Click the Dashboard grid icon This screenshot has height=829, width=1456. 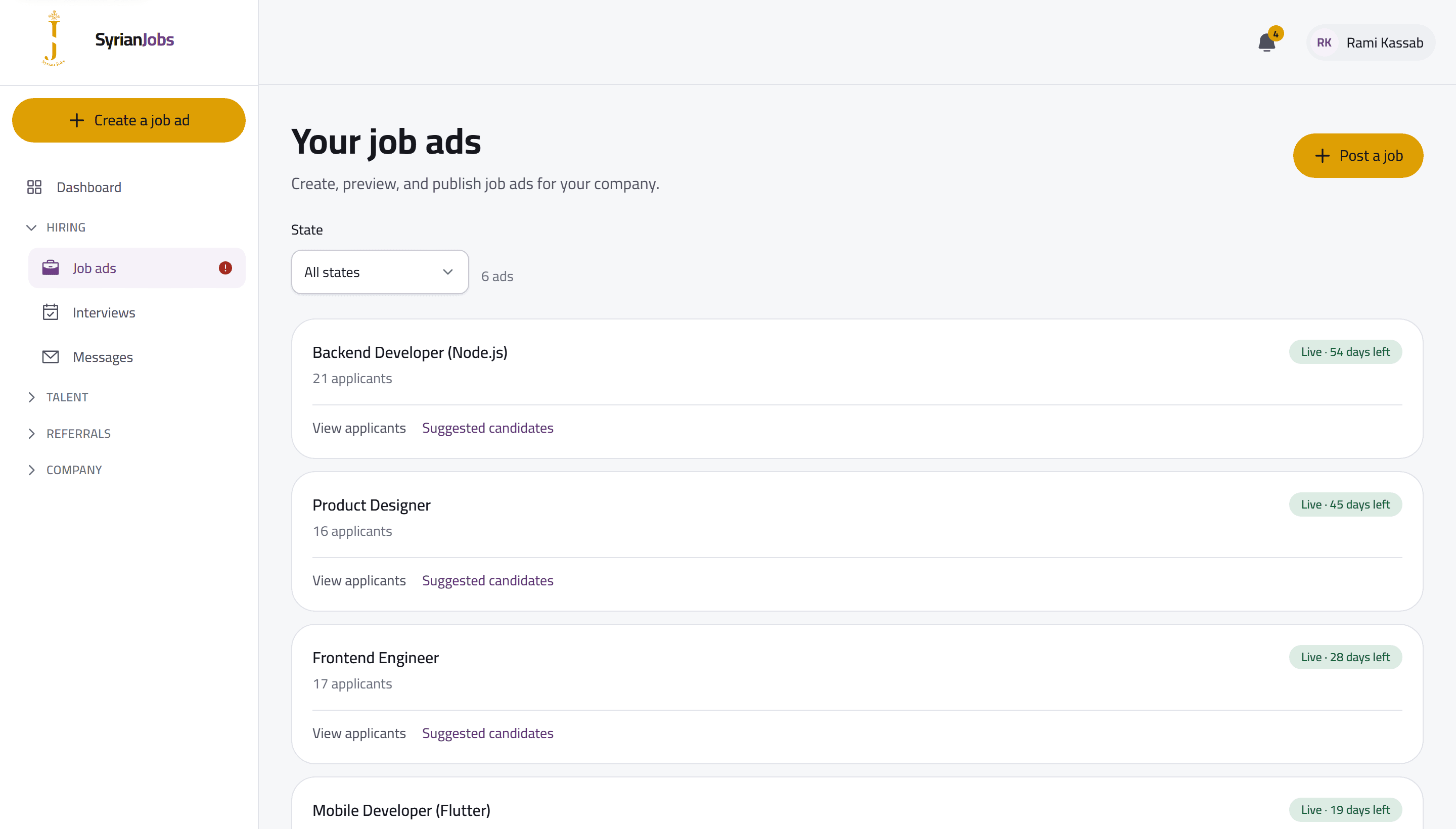point(34,188)
